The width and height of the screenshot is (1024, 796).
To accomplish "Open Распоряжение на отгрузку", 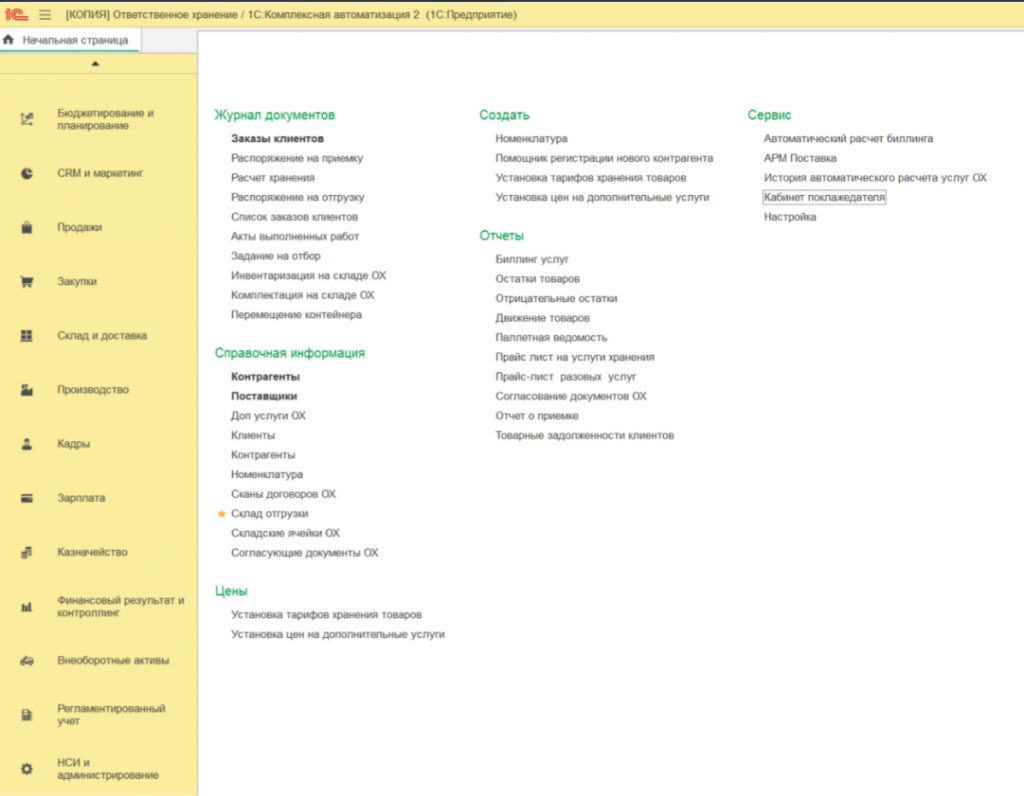I will 298,198.
